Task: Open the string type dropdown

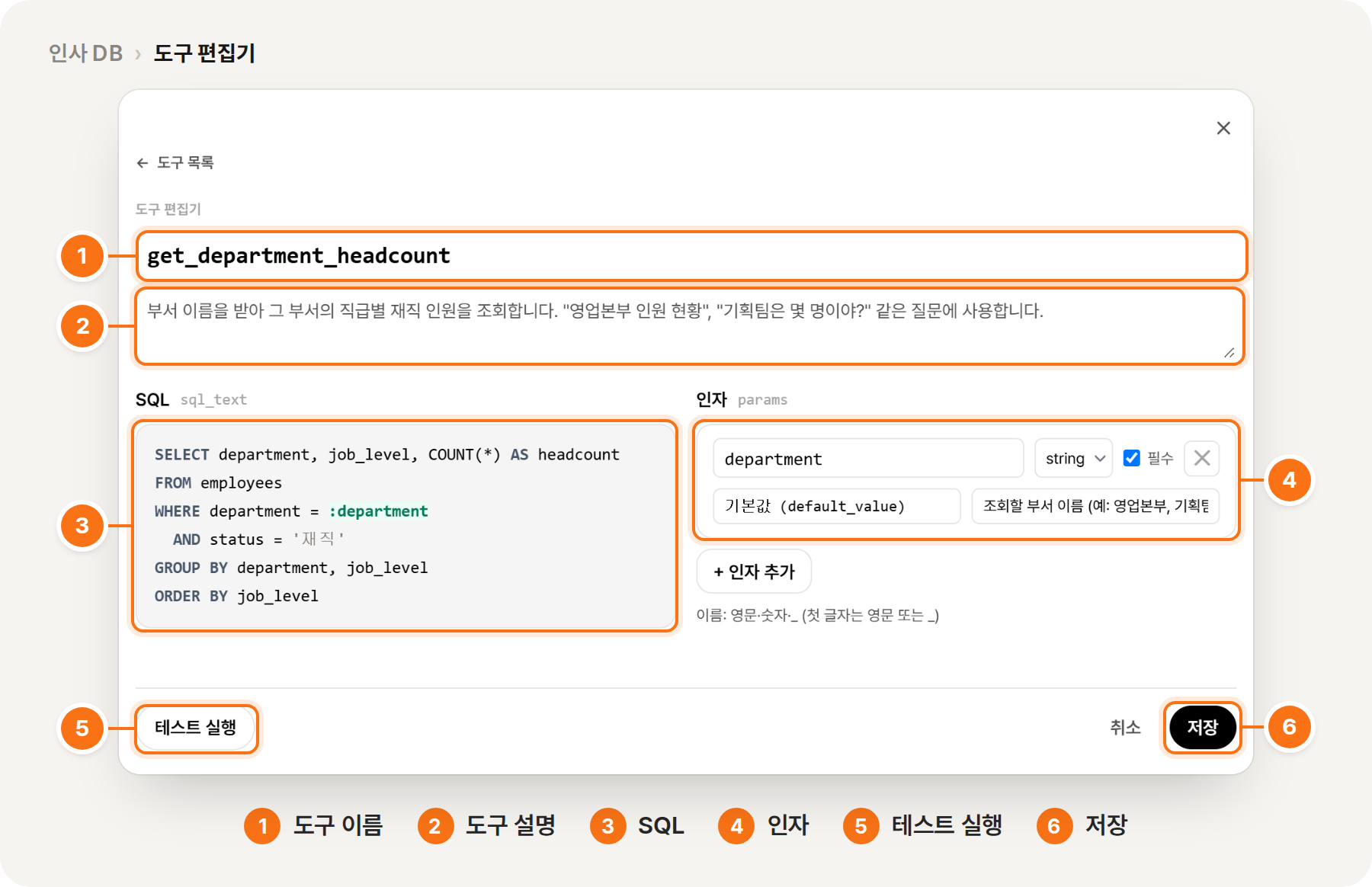Action: pos(1073,459)
